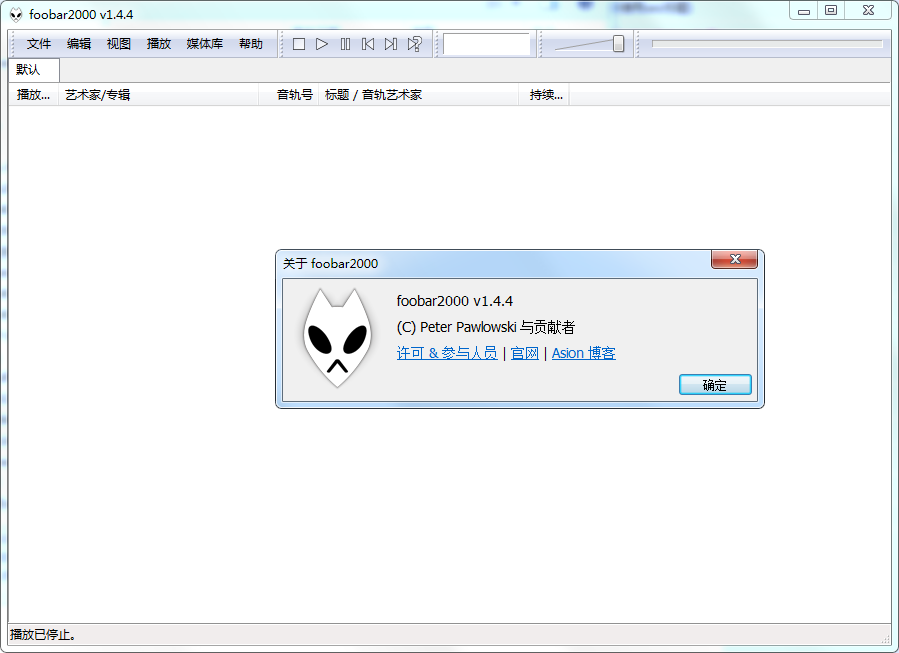The height and width of the screenshot is (653, 899).
Task: Click the empty field beside the playback buttons
Action: click(x=486, y=44)
